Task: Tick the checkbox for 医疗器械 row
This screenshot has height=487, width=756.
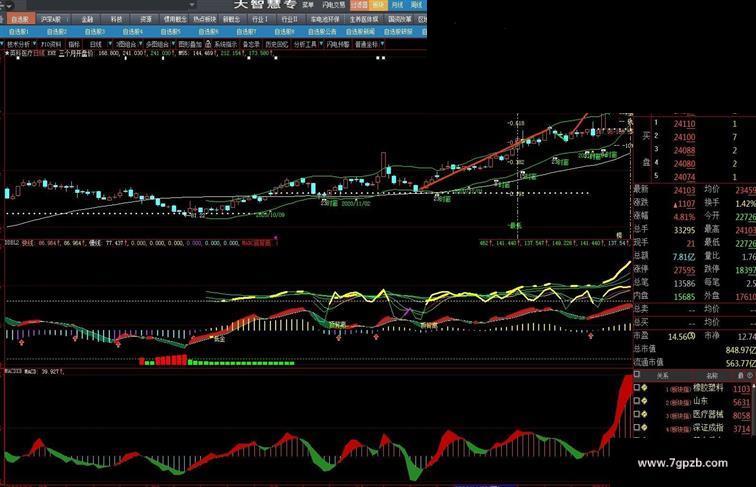Action: tap(637, 414)
